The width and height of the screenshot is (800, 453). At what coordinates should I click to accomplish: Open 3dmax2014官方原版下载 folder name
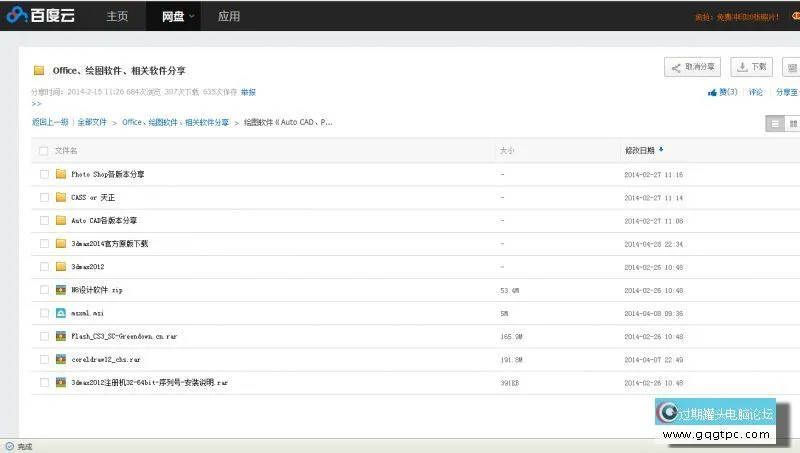point(110,244)
